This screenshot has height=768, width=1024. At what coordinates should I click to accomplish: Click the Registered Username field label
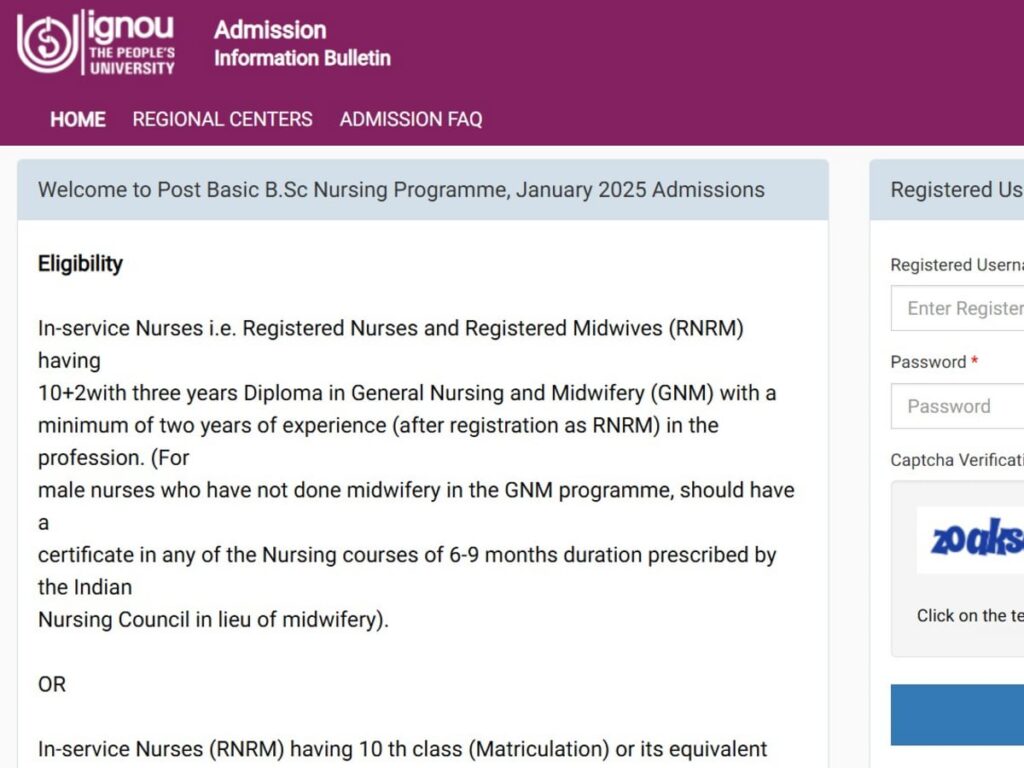pos(956,265)
